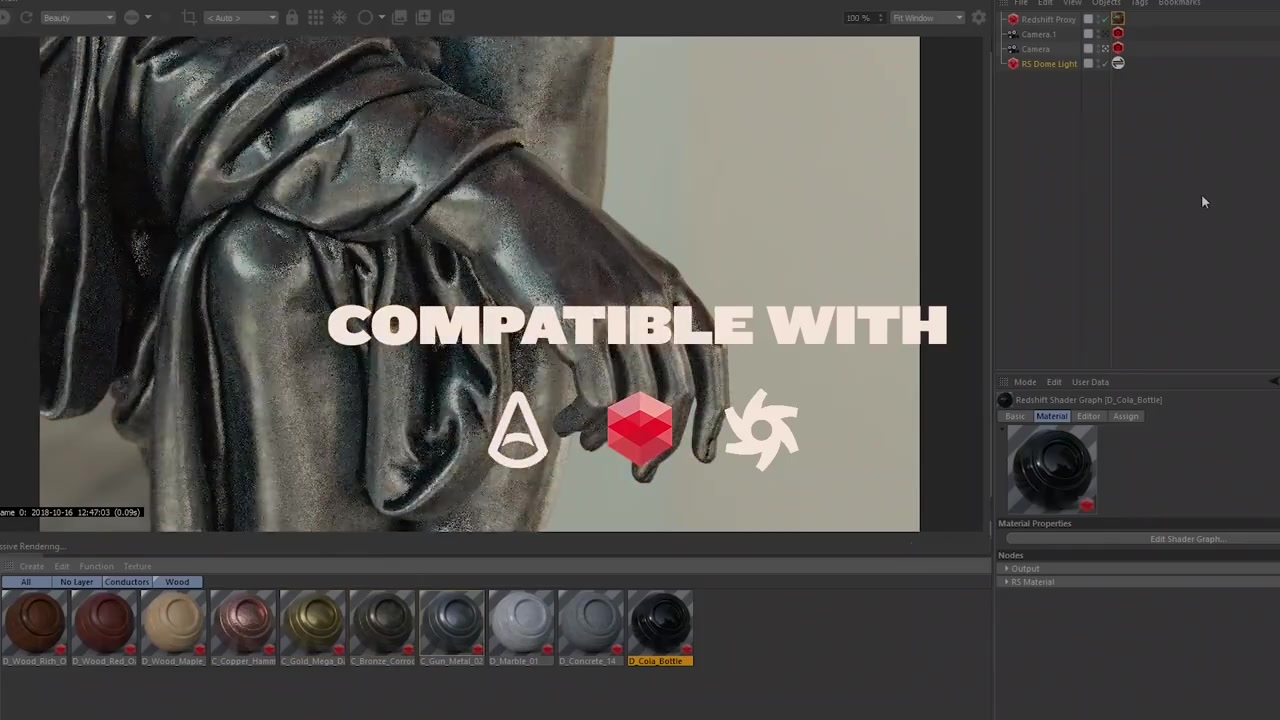Expand the Output node entry
The height and width of the screenshot is (720, 1280).
pyautogui.click(x=1024, y=568)
